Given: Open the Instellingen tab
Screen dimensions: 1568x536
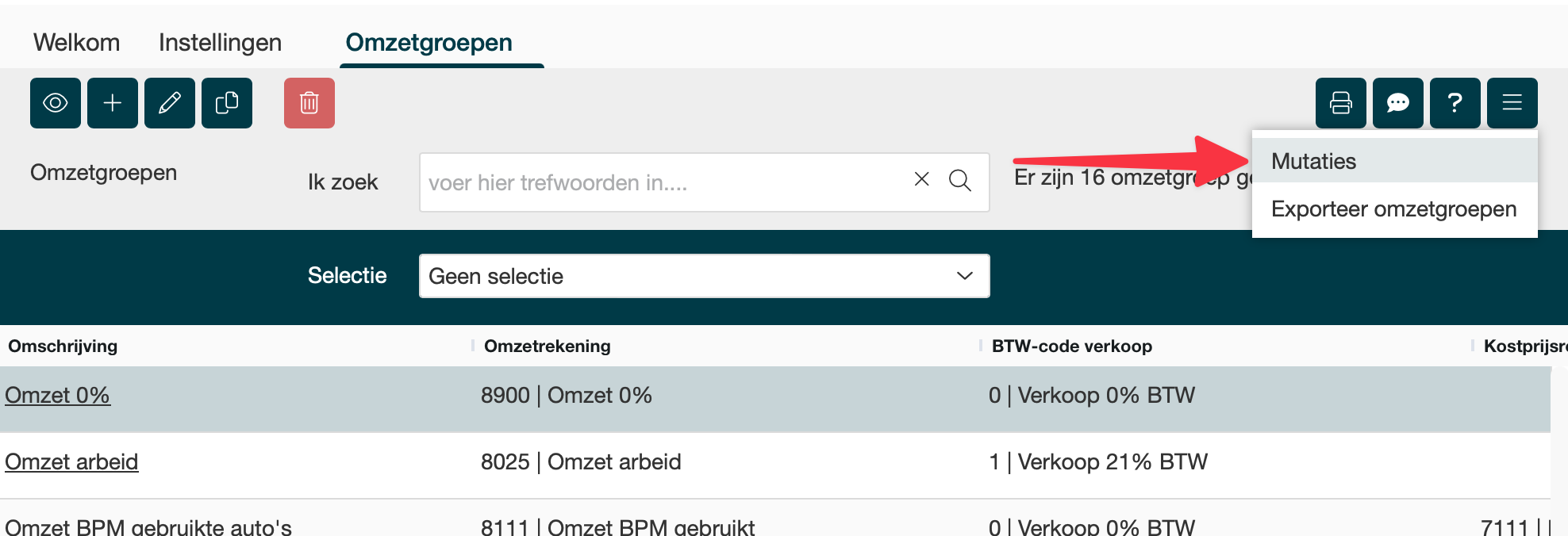Looking at the screenshot, I should pos(220,42).
